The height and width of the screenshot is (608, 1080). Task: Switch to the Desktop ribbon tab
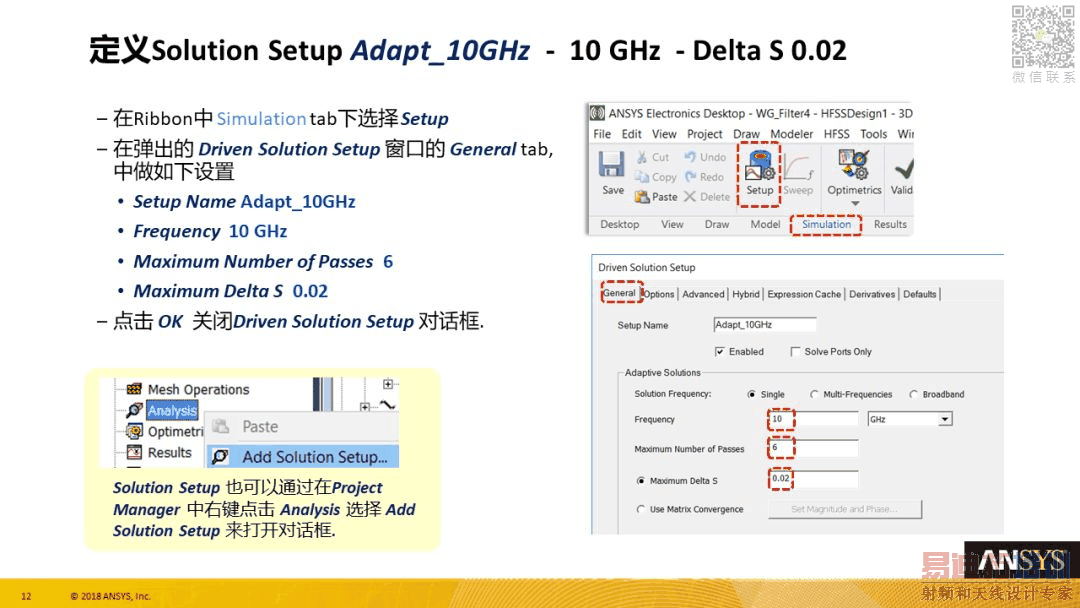[619, 224]
